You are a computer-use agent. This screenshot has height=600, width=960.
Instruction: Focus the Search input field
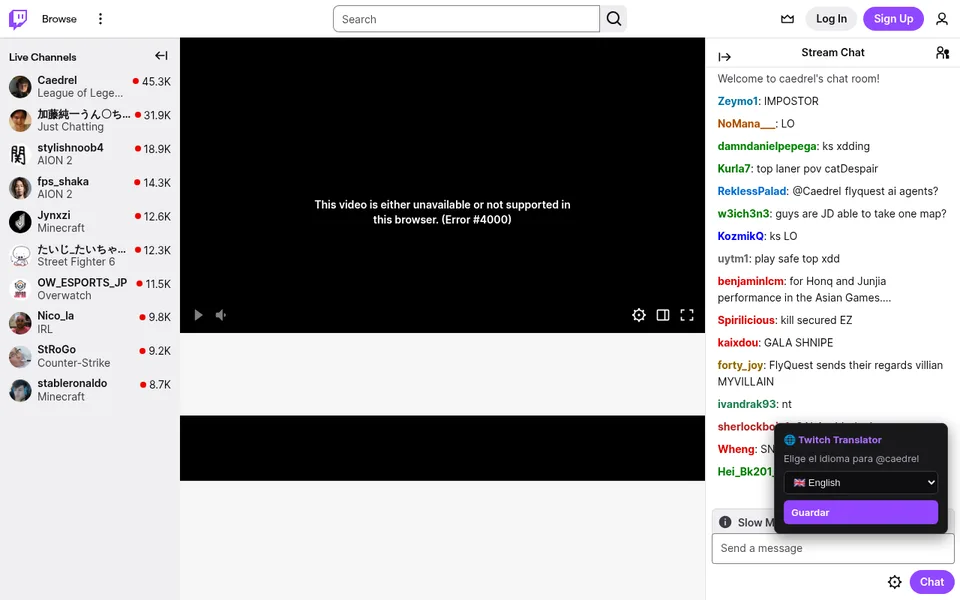click(x=466, y=19)
